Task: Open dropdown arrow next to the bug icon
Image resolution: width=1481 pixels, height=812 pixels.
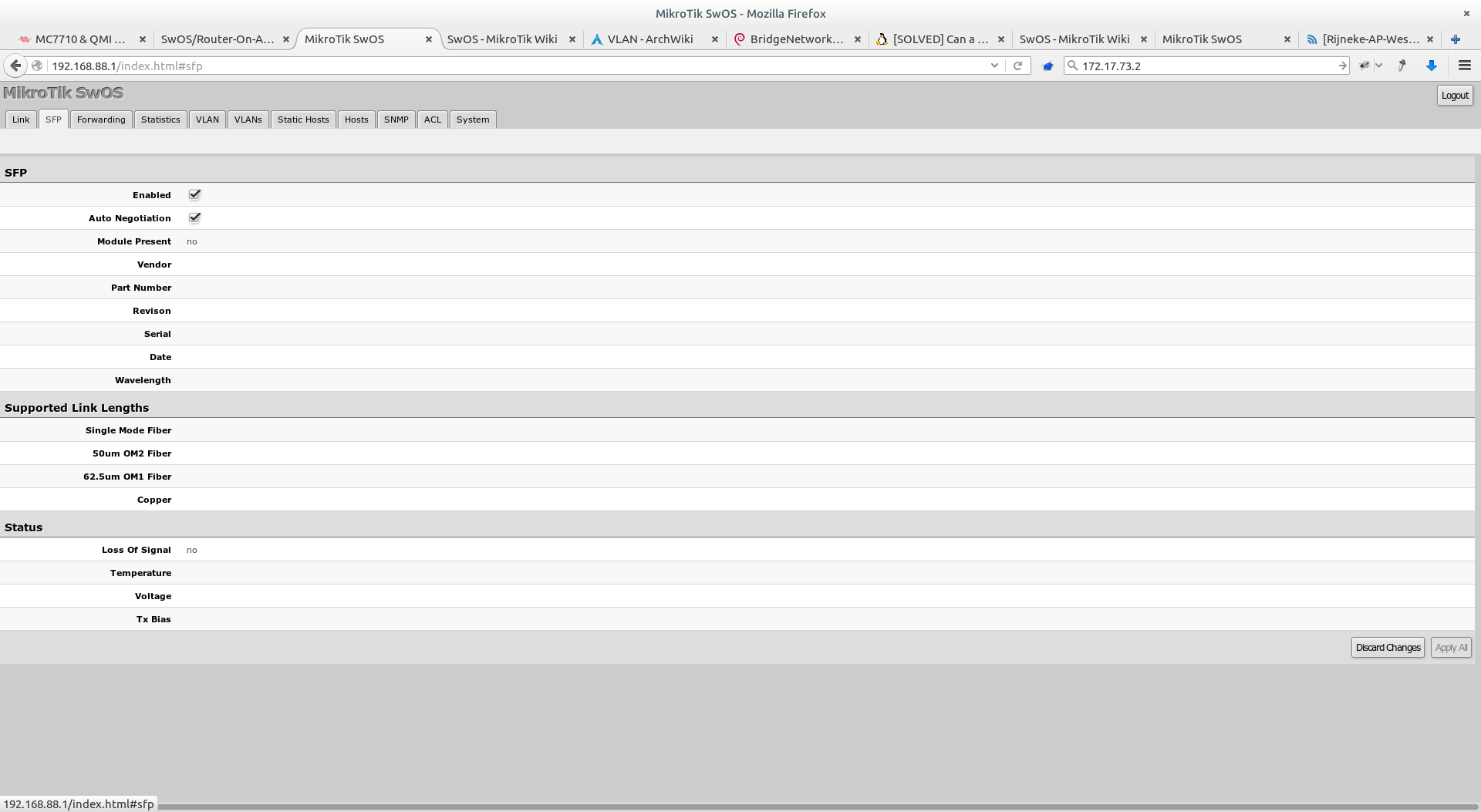Action: tap(1378, 66)
